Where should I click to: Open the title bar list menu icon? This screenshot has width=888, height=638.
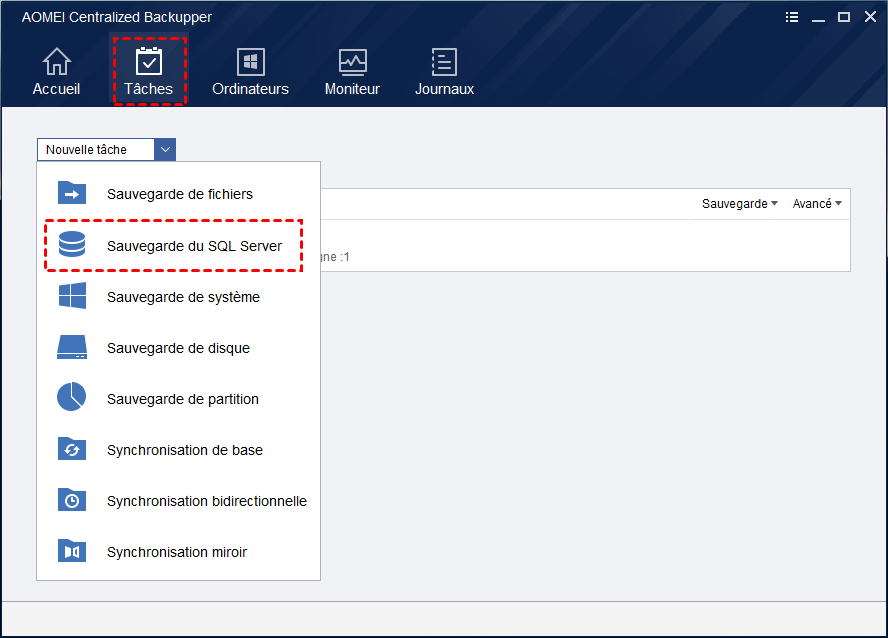pyautogui.click(x=792, y=17)
